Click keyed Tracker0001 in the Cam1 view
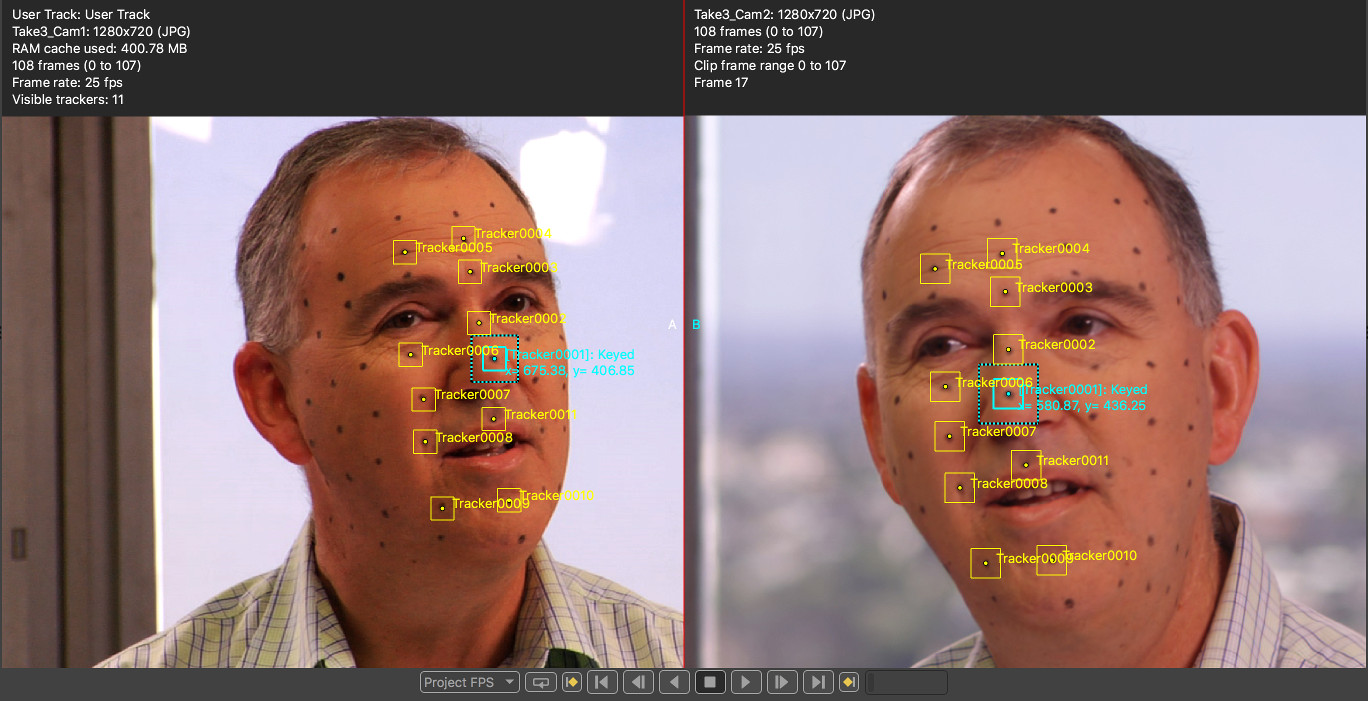This screenshot has width=1368, height=701. coord(494,358)
